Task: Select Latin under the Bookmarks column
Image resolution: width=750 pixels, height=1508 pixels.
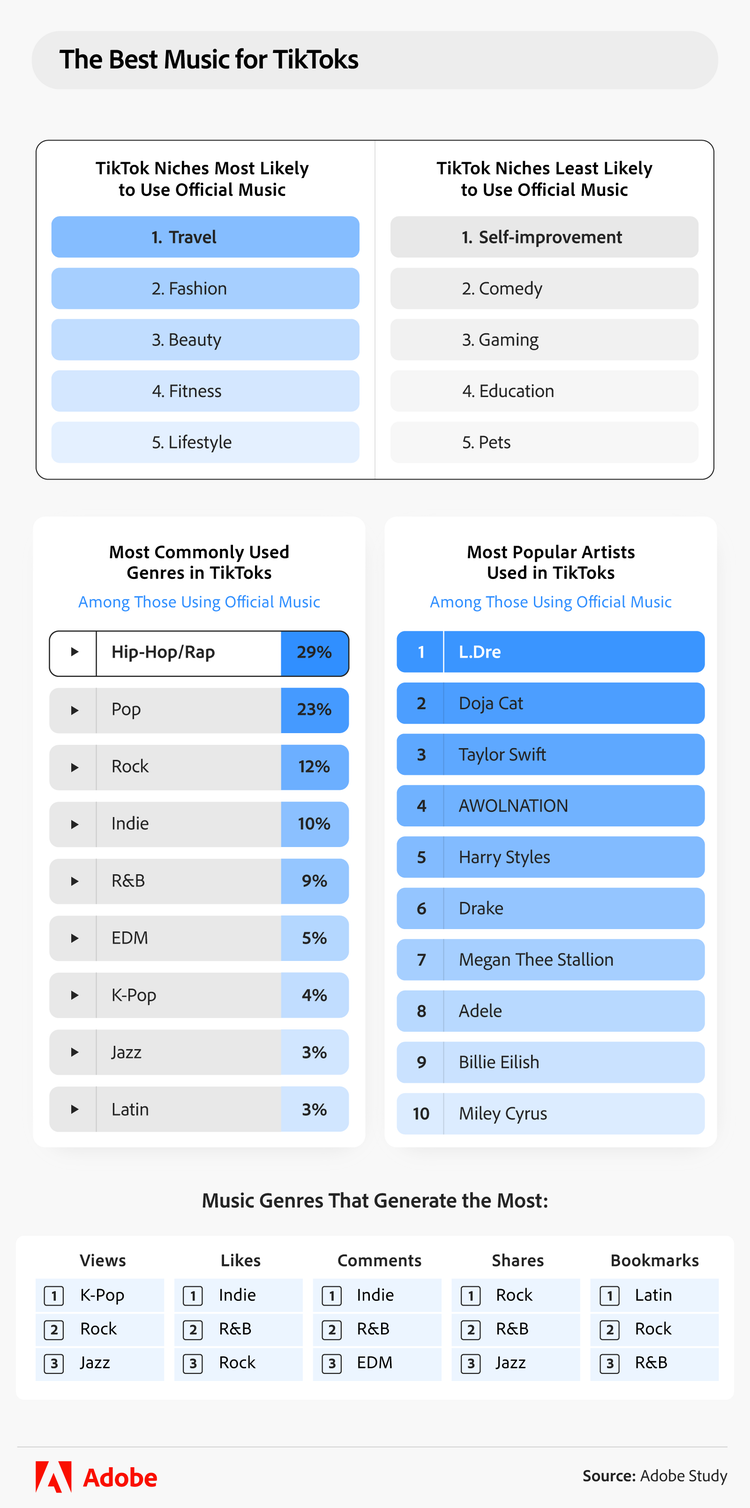Action: tap(653, 1295)
